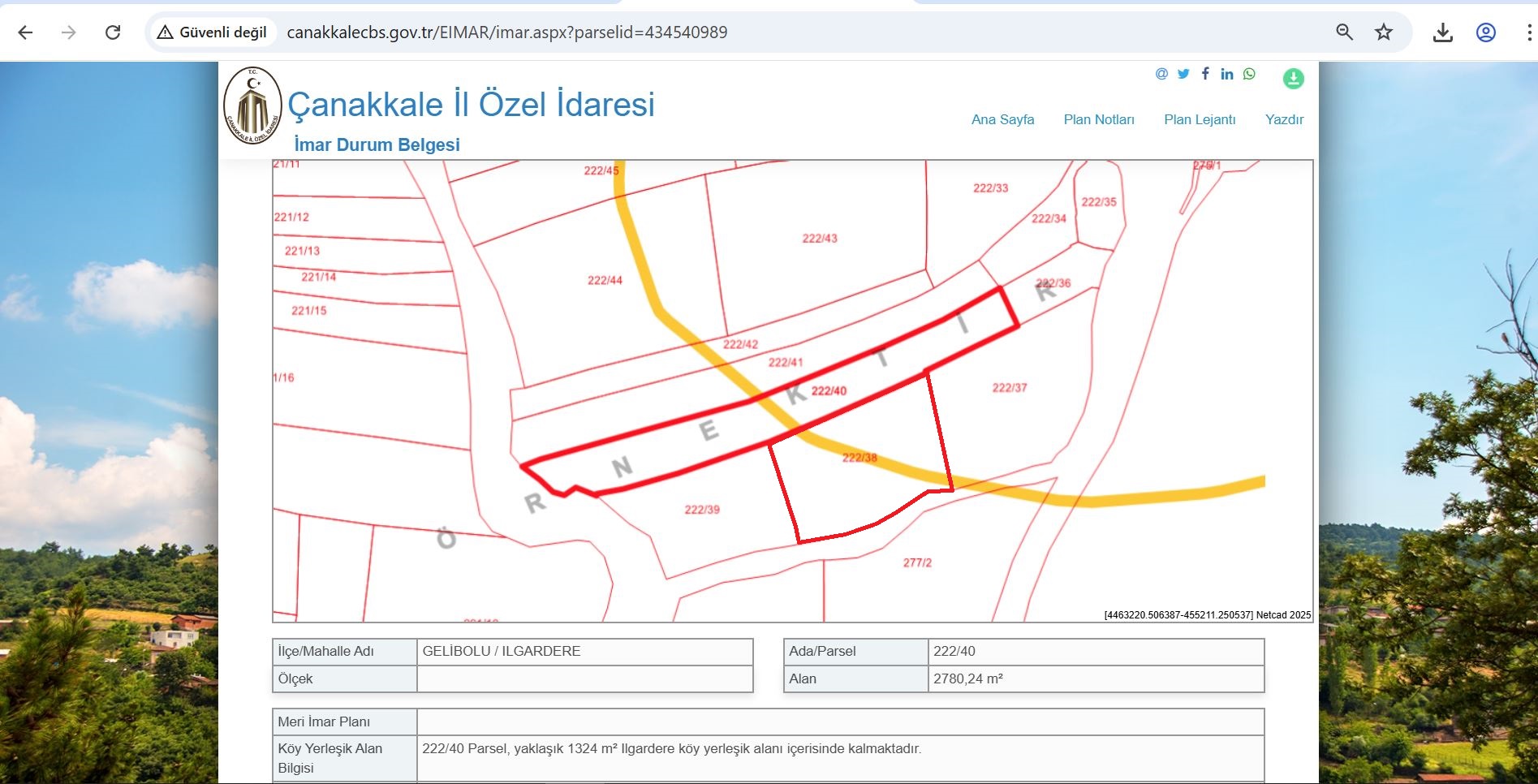Click the address bar URL field
The height and width of the screenshot is (784, 1538).
[x=506, y=32]
